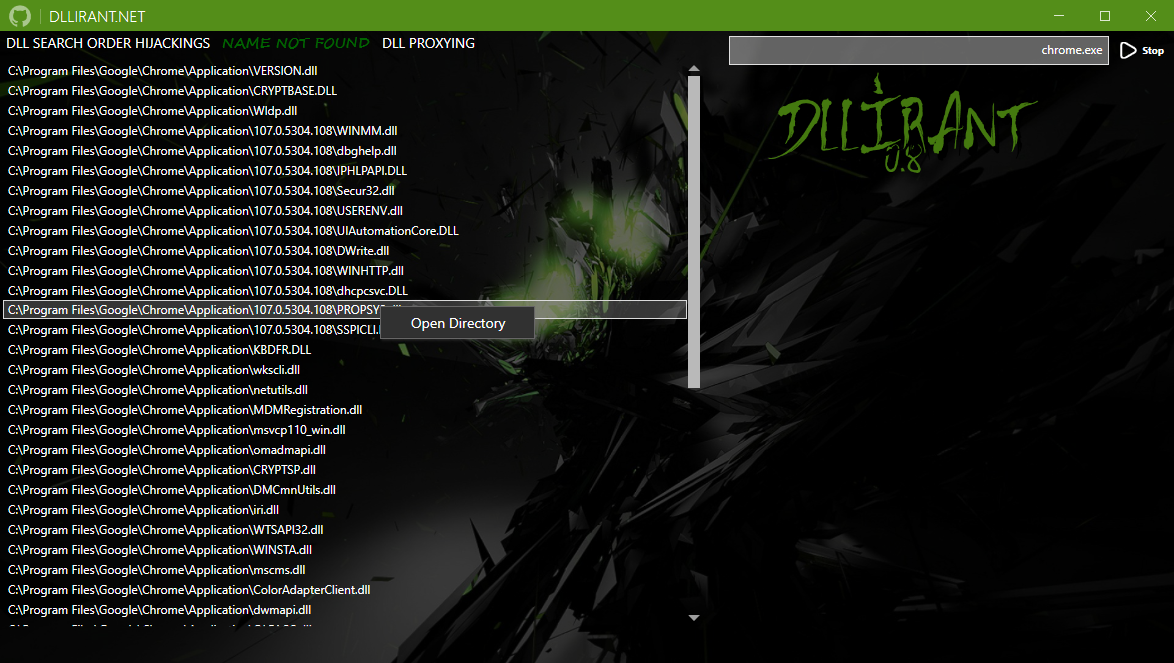Image resolution: width=1174 pixels, height=663 pixels.
Task: Select the omadmapi.dll path row
Action: point(345,450)
